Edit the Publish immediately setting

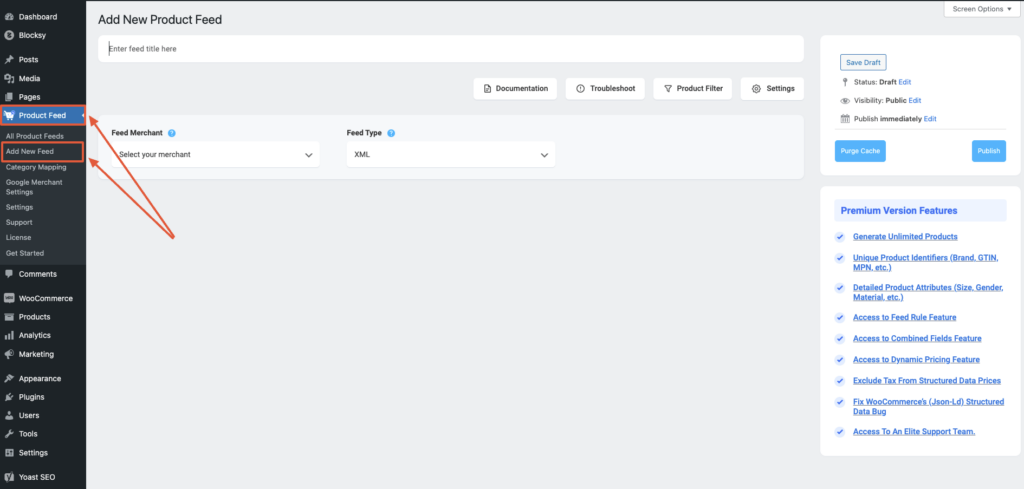coord(930,119)
